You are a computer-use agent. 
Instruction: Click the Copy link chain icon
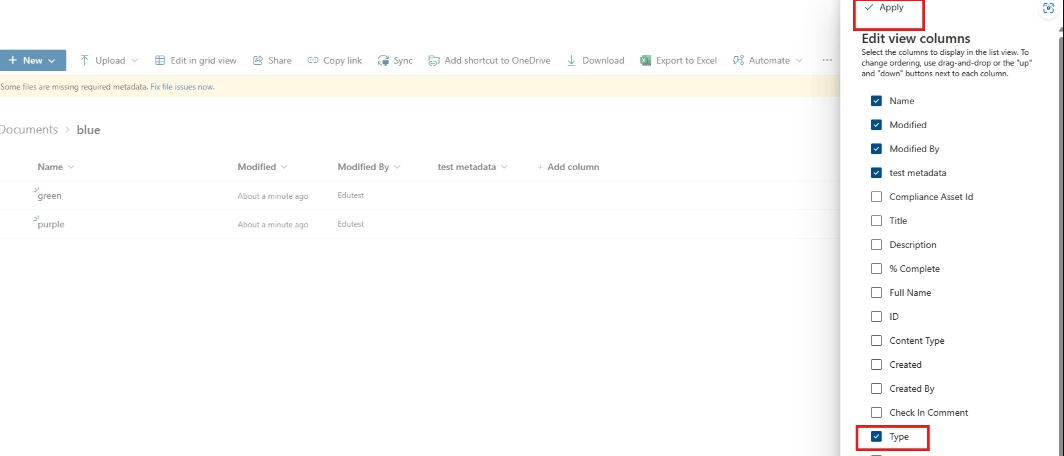pos(313,60)
